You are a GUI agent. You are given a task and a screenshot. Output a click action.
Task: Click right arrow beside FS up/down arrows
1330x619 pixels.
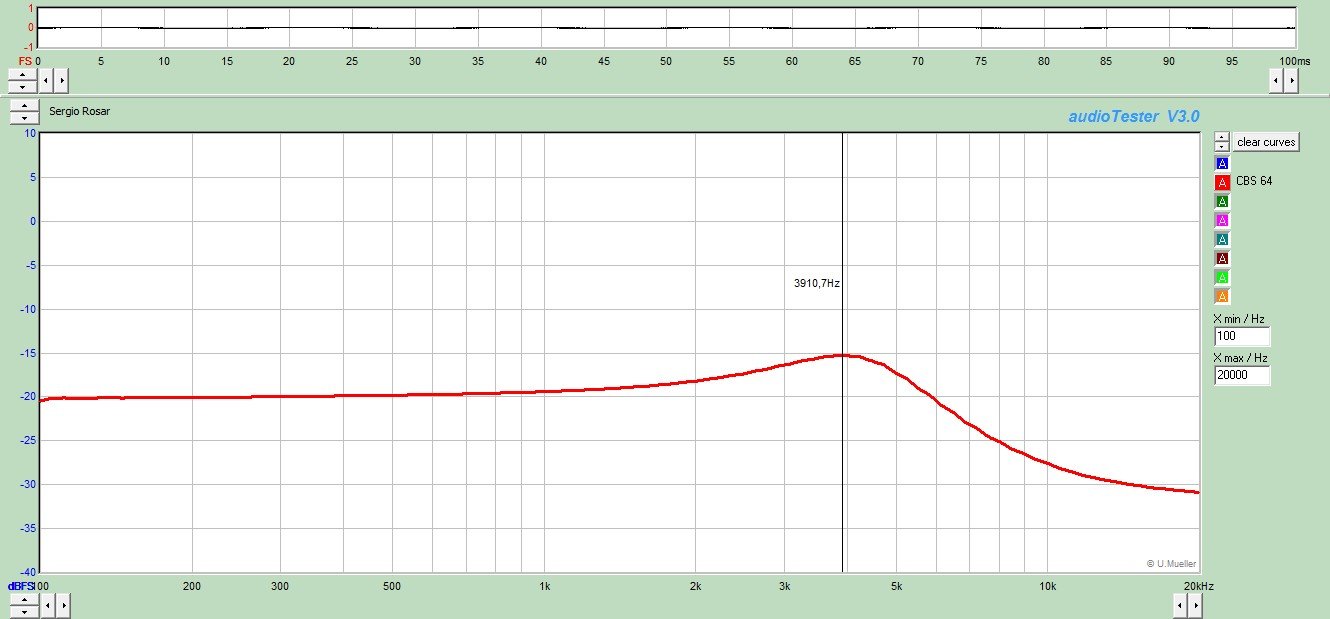click(61, 80)
